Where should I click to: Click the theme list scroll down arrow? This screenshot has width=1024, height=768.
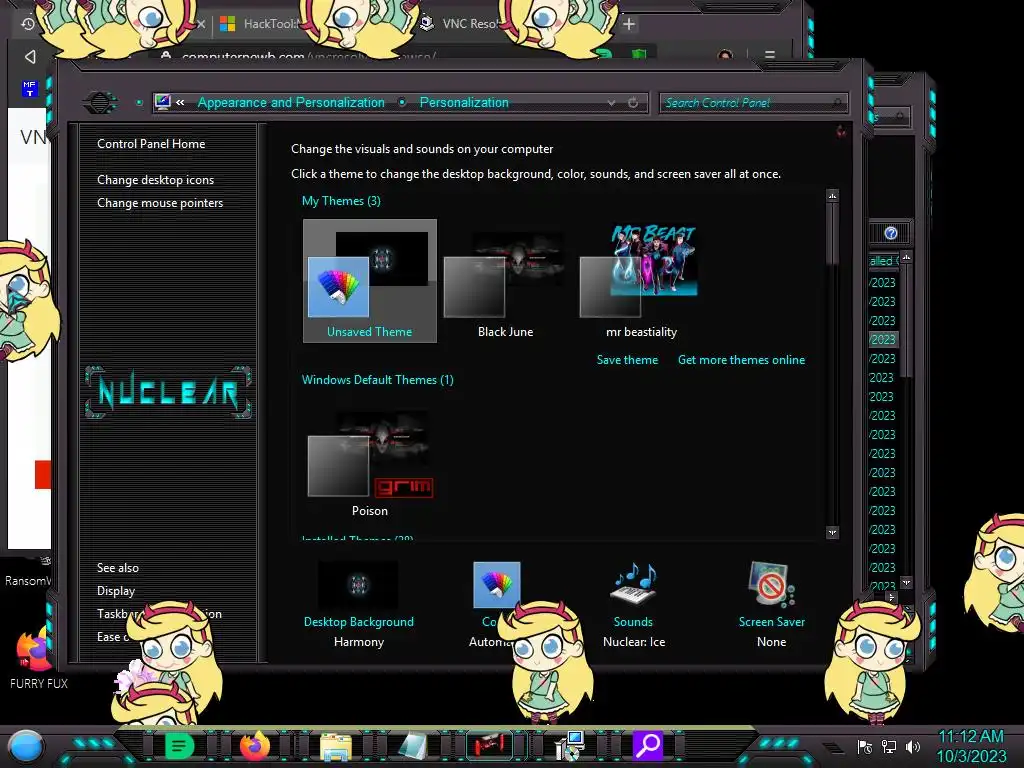[832, 532]
